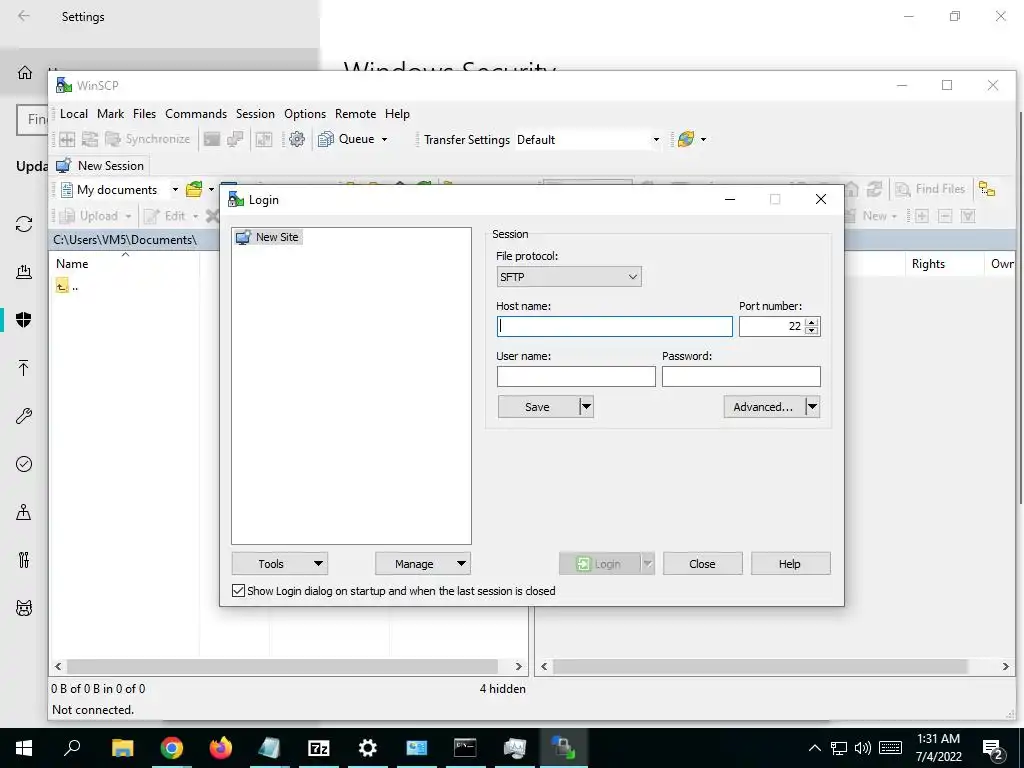The width and height of the screenshot is (1024, 768).
Task: Click the remote New toolbar button
Action: (x=871, y=216)
